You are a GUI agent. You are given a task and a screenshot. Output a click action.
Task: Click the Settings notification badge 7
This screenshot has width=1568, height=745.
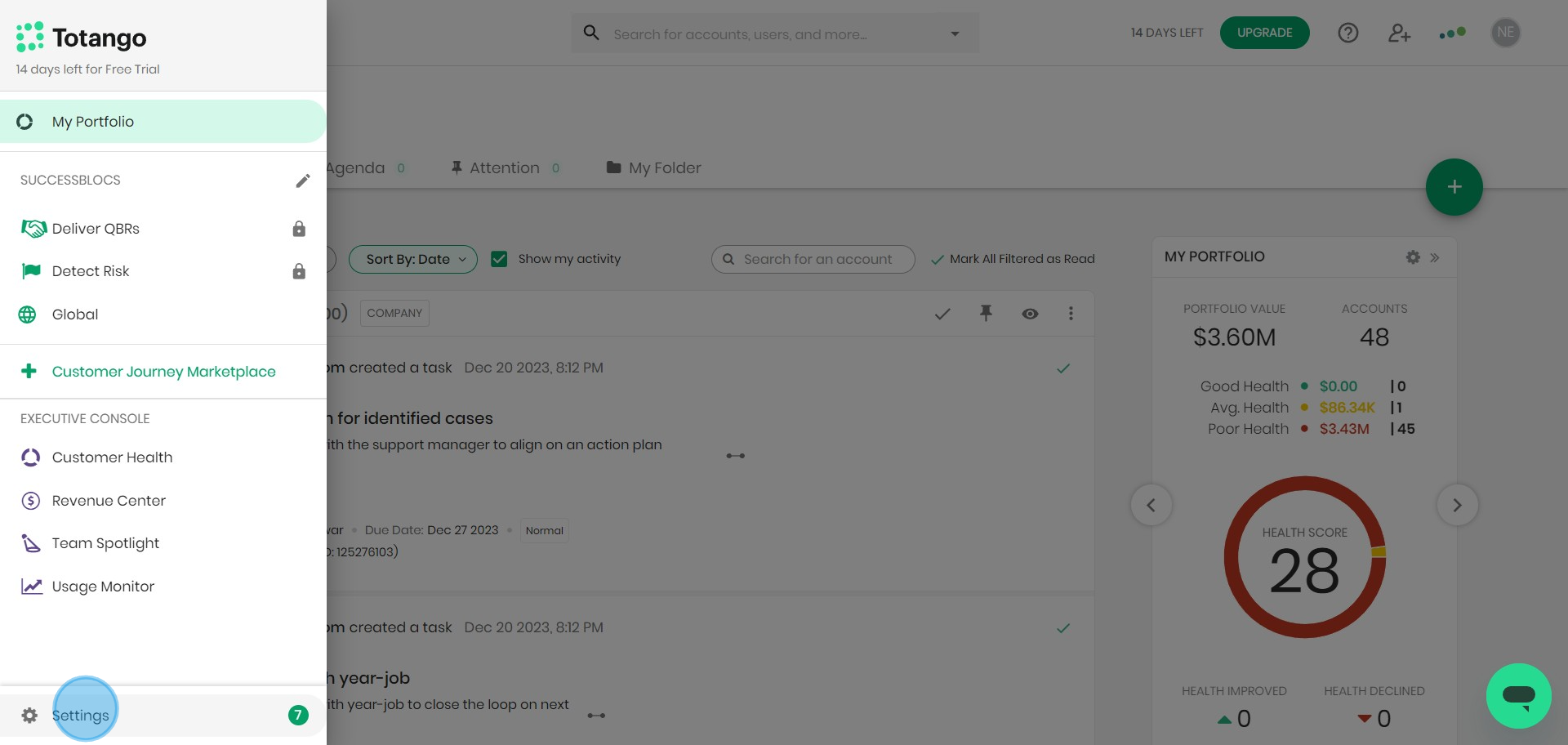click(x=298, y=716)
